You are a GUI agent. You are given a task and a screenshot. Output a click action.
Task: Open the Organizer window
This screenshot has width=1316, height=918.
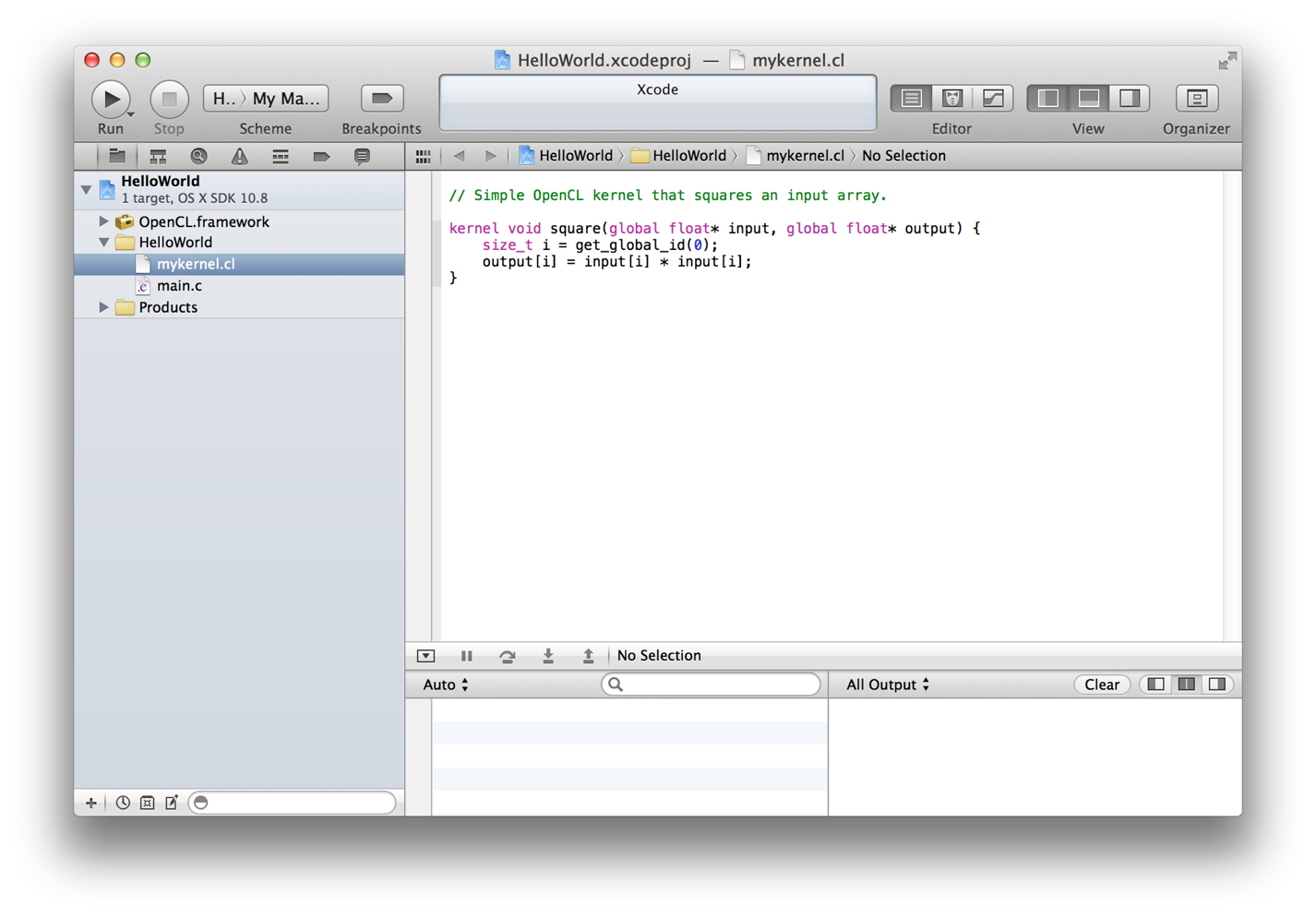[1196, 99]
